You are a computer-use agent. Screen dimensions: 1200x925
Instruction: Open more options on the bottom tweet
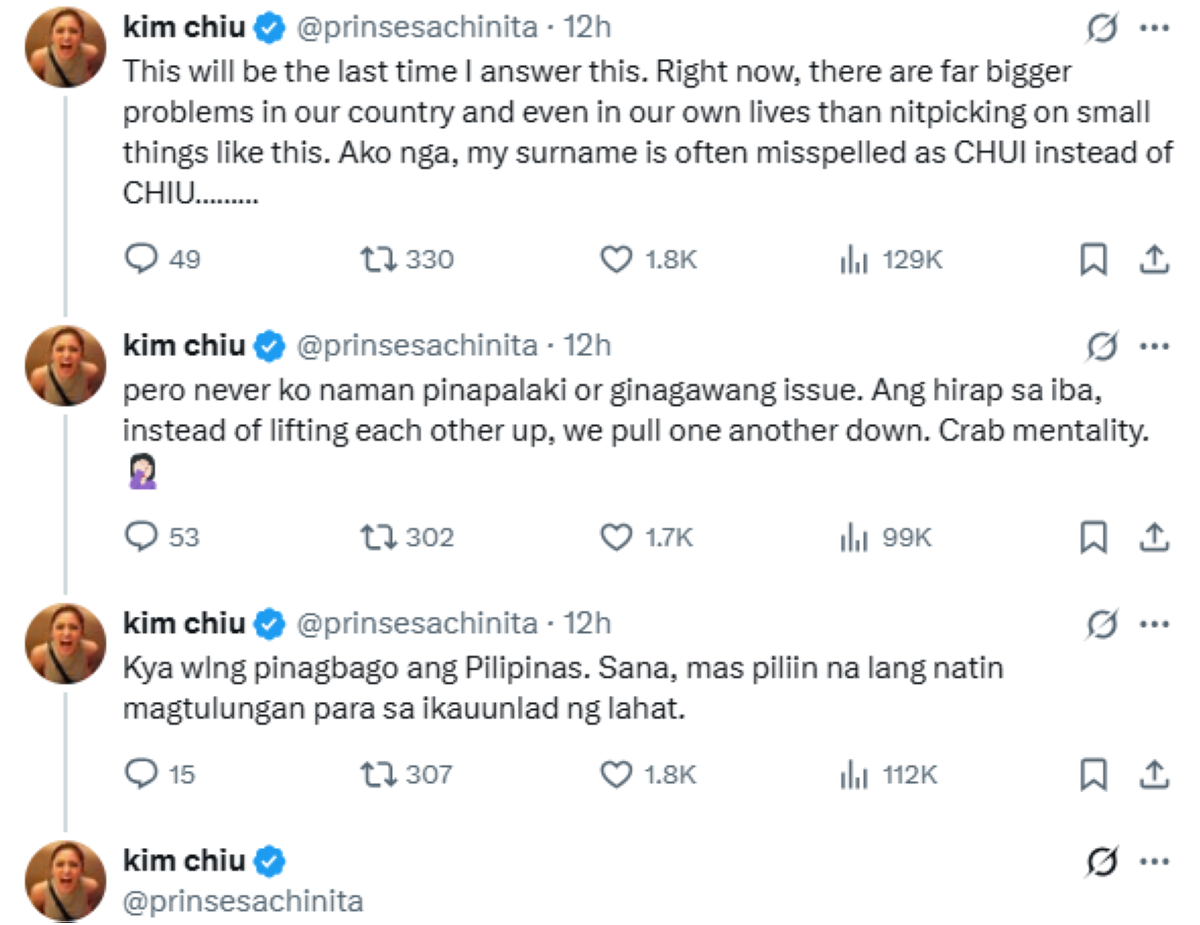[1154, 860]
